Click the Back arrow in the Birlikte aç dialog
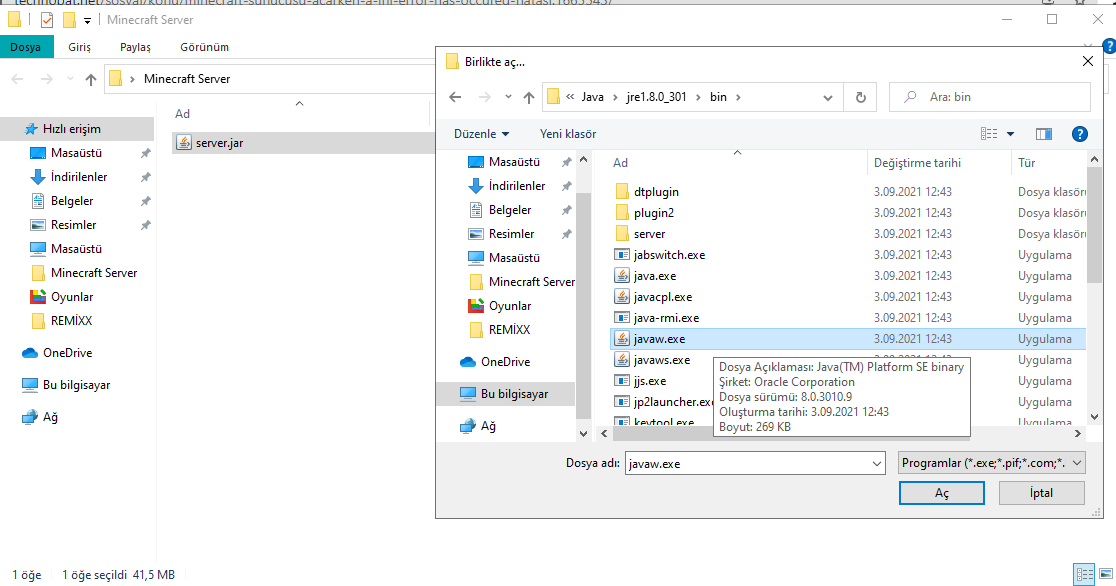The image size is (1116, 586). click(456, 97)
